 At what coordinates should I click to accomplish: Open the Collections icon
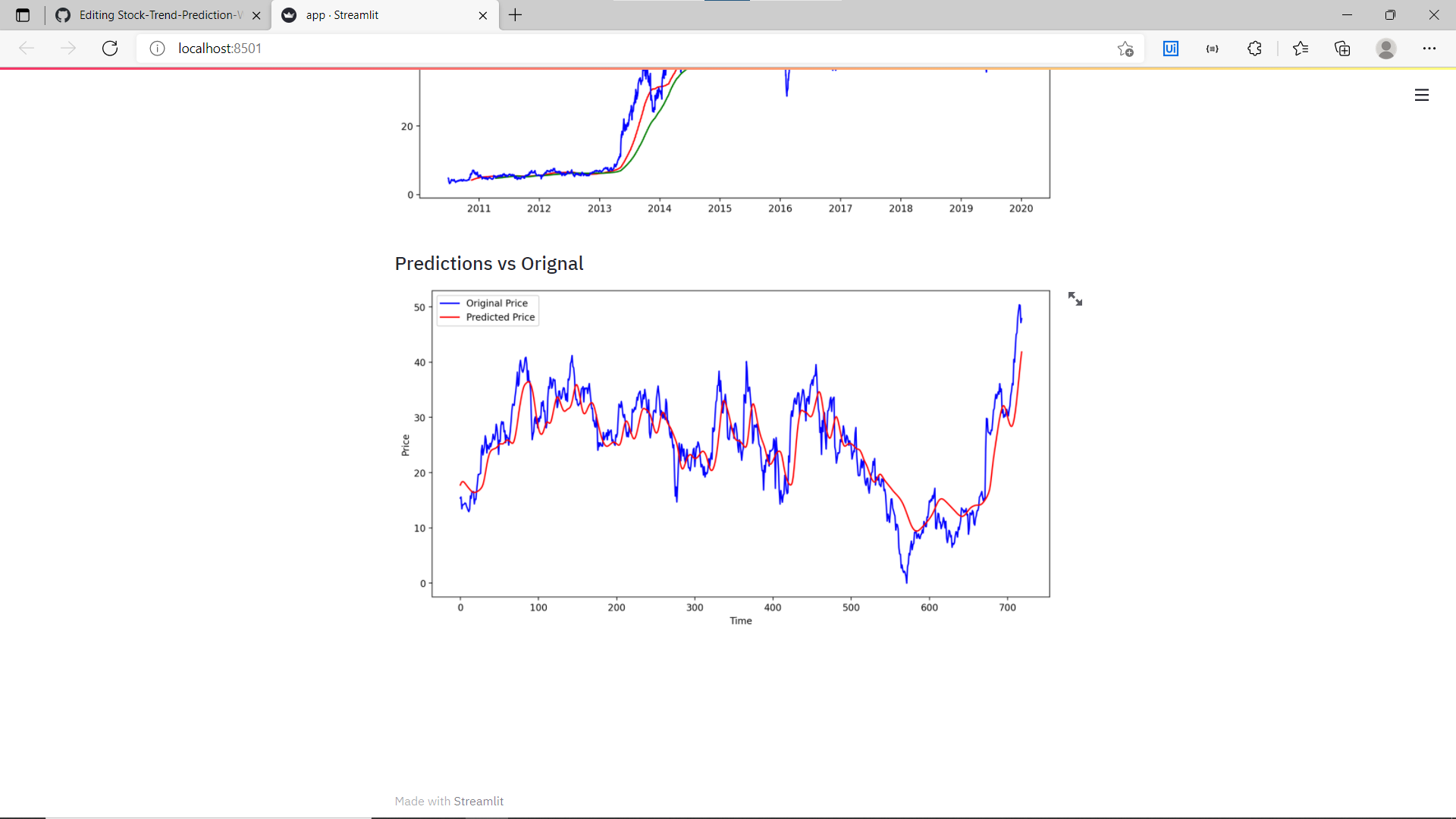1342,49
